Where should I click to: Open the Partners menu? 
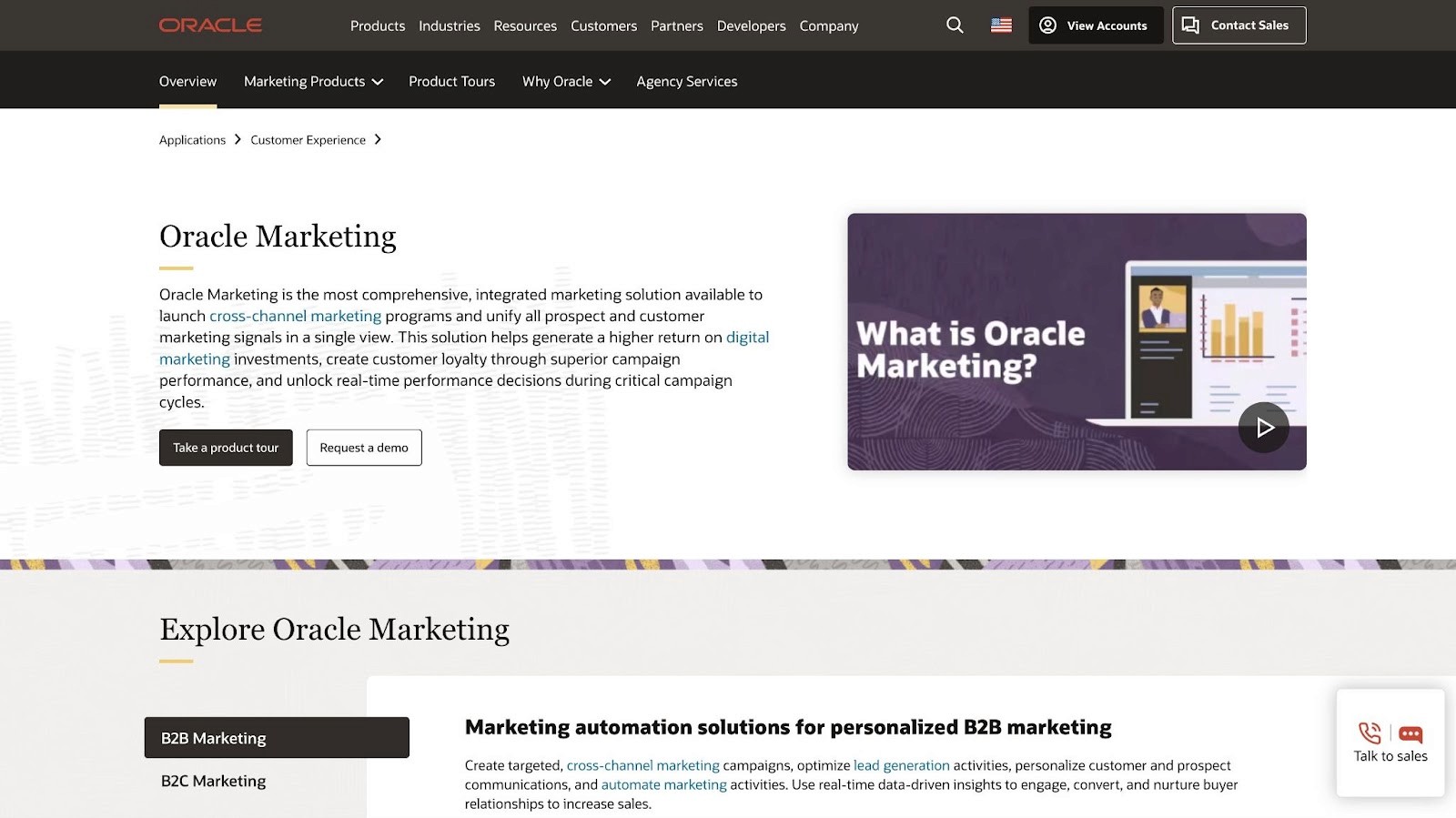point(677,25)
